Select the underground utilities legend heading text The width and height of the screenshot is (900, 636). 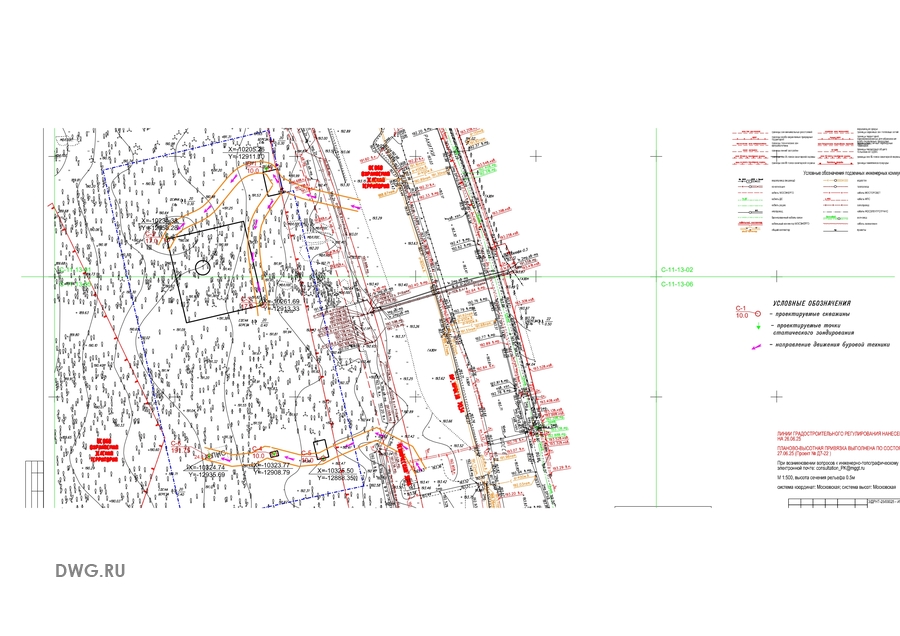(845, 173)
